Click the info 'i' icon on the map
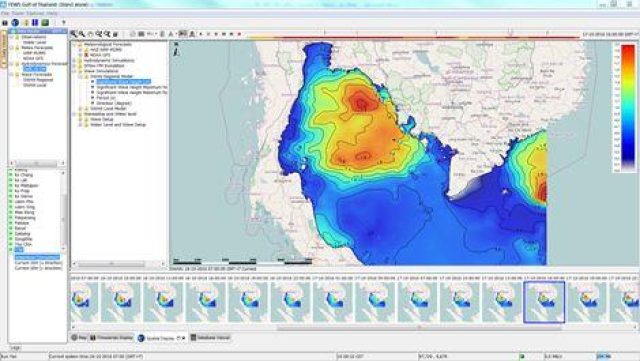The image size is (640, 361). [176, 51]
